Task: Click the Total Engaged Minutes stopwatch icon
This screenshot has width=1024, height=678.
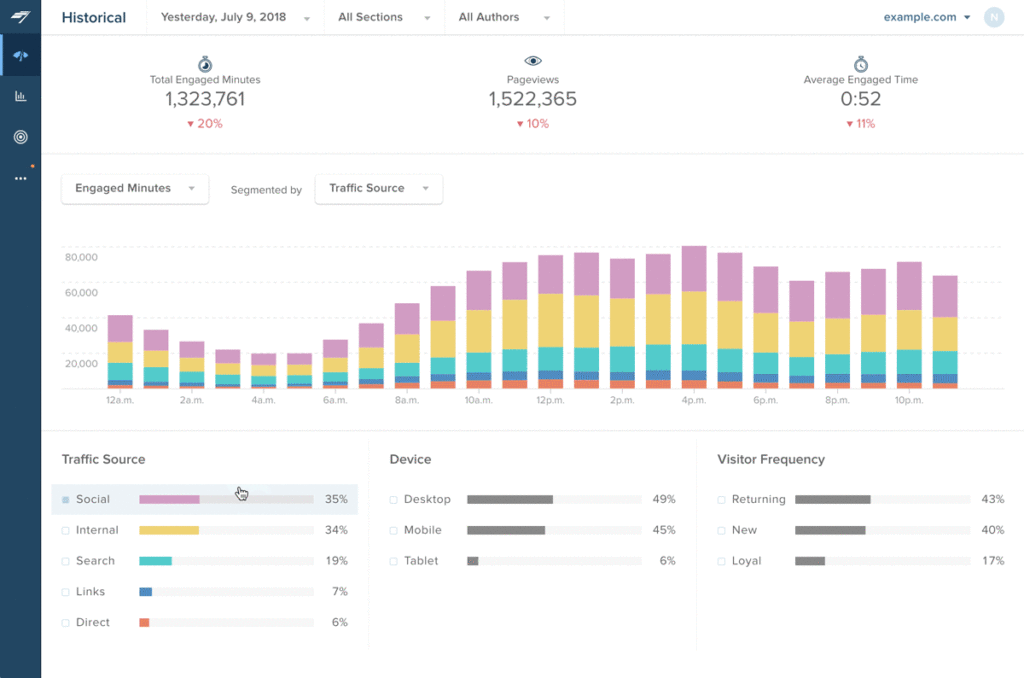Action: click(205, 64)
